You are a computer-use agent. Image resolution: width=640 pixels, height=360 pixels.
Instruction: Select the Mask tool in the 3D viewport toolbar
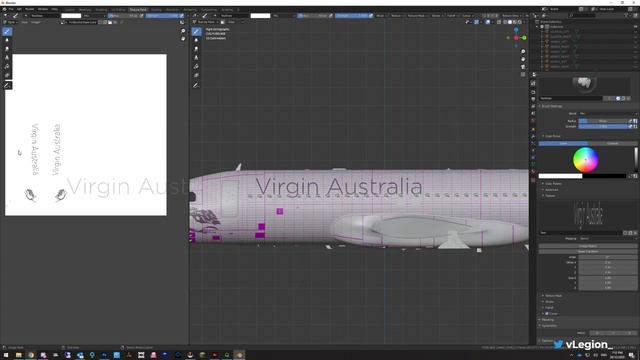tap(196, 76)
